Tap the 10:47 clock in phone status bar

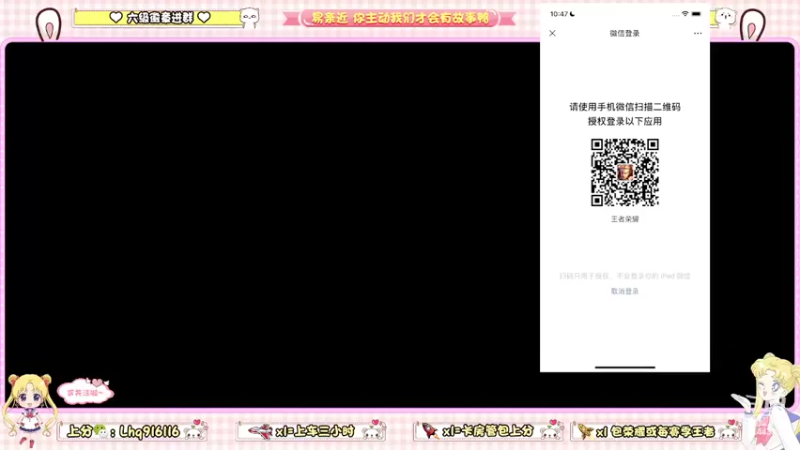[x=559, y=14]
